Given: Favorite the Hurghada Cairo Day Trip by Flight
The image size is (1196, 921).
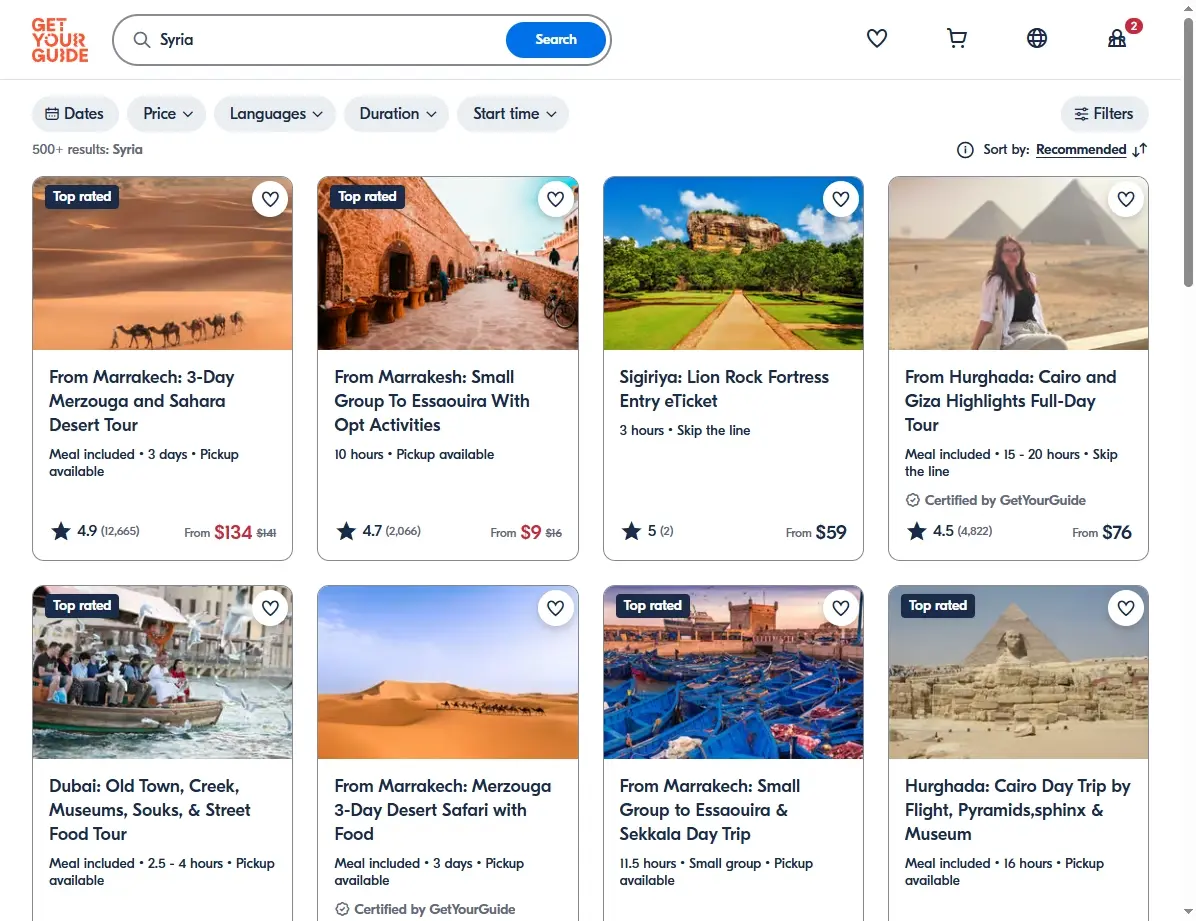Looking at the screenshot, I should pyautogui.click(x=1126, y=608).
